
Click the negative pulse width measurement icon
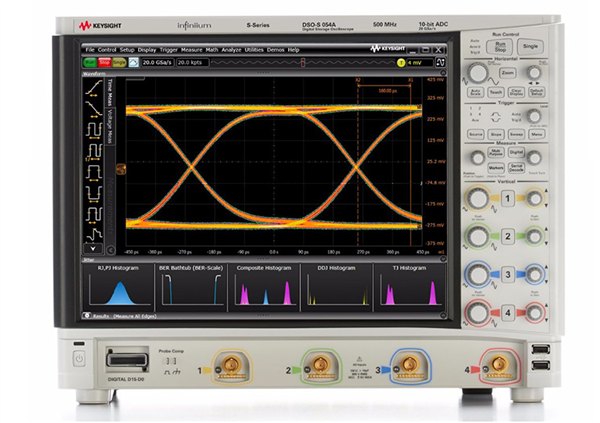click(94, 194)
